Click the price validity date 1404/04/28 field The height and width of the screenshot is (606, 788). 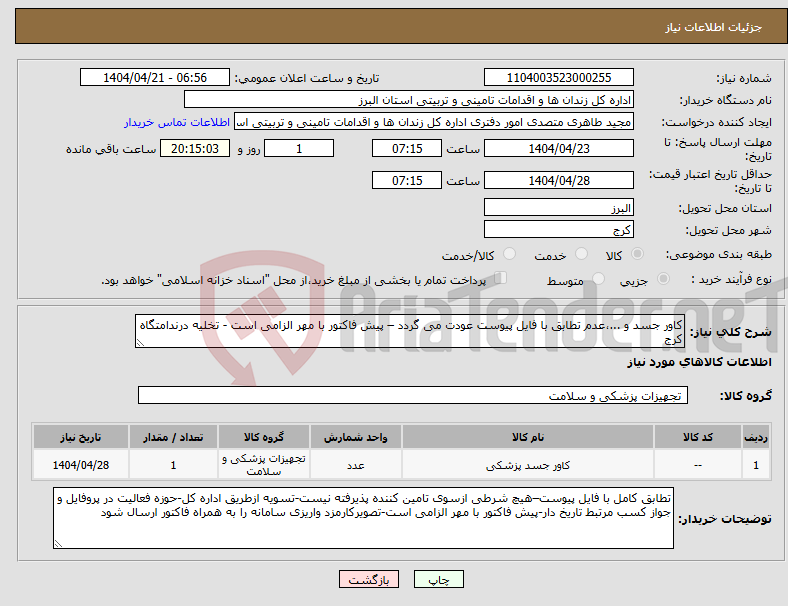coord(558,180)
